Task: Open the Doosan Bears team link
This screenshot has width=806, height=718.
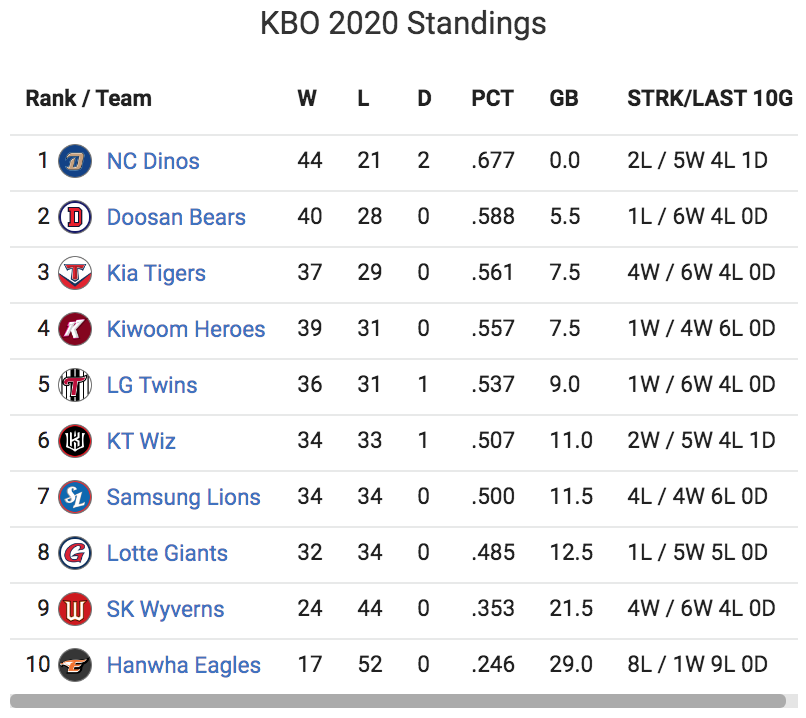Action: 176,217
